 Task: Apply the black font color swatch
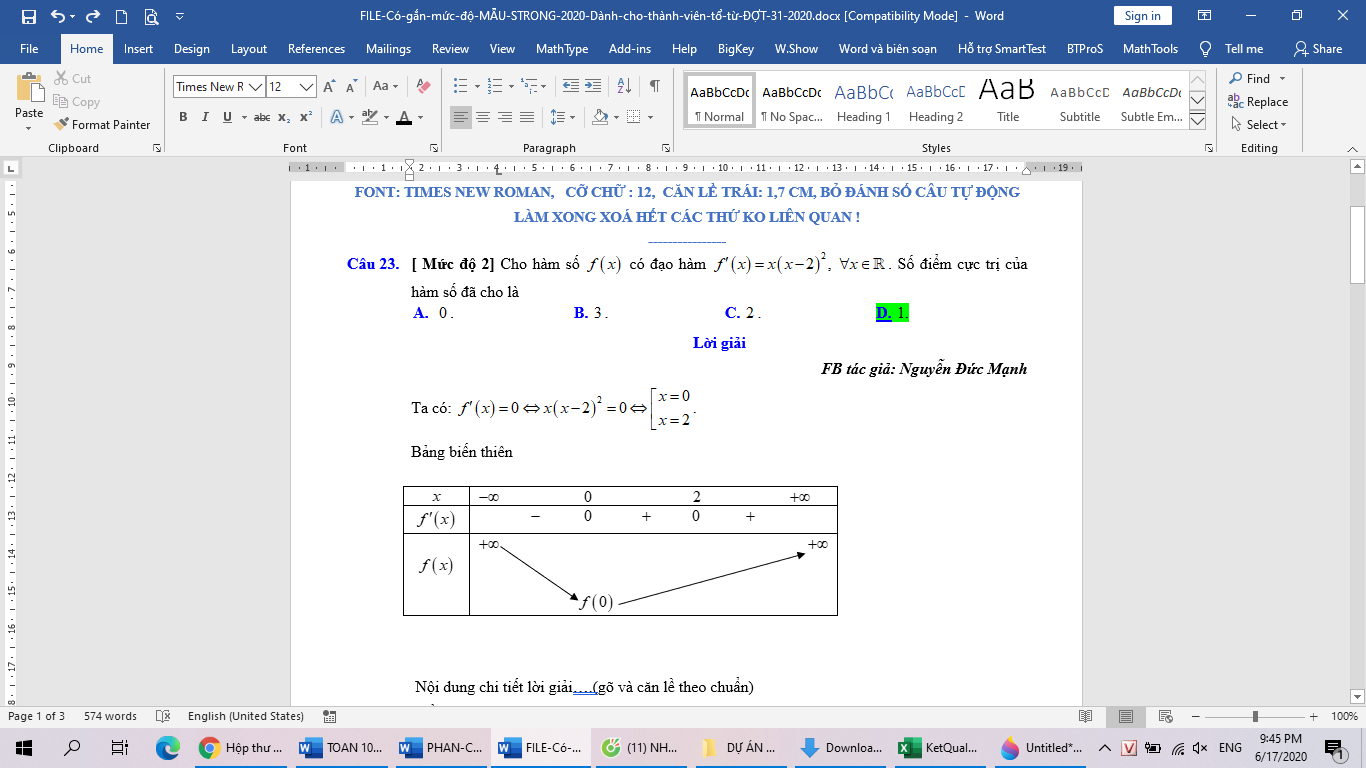[x=404, y=117]
